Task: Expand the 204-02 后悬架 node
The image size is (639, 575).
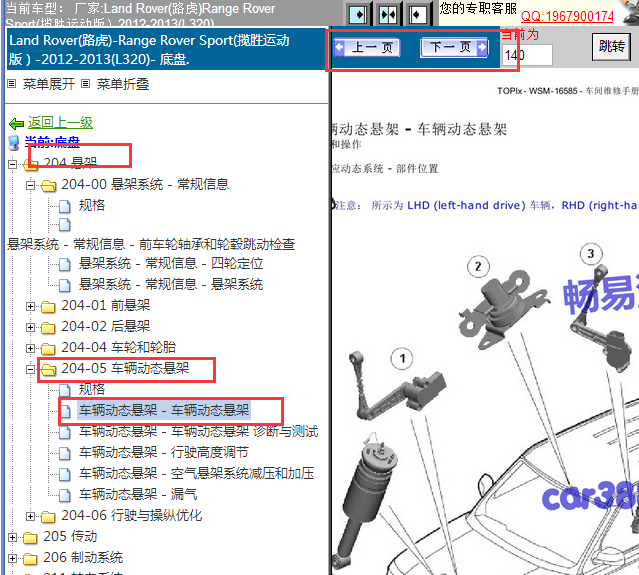Action: (30, 327)
